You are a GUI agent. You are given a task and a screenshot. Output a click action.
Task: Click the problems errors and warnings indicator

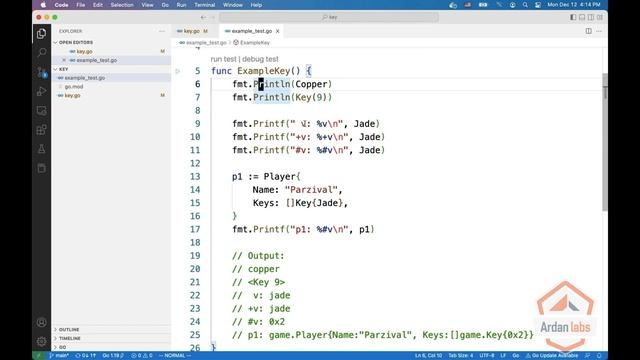point(142,356)
